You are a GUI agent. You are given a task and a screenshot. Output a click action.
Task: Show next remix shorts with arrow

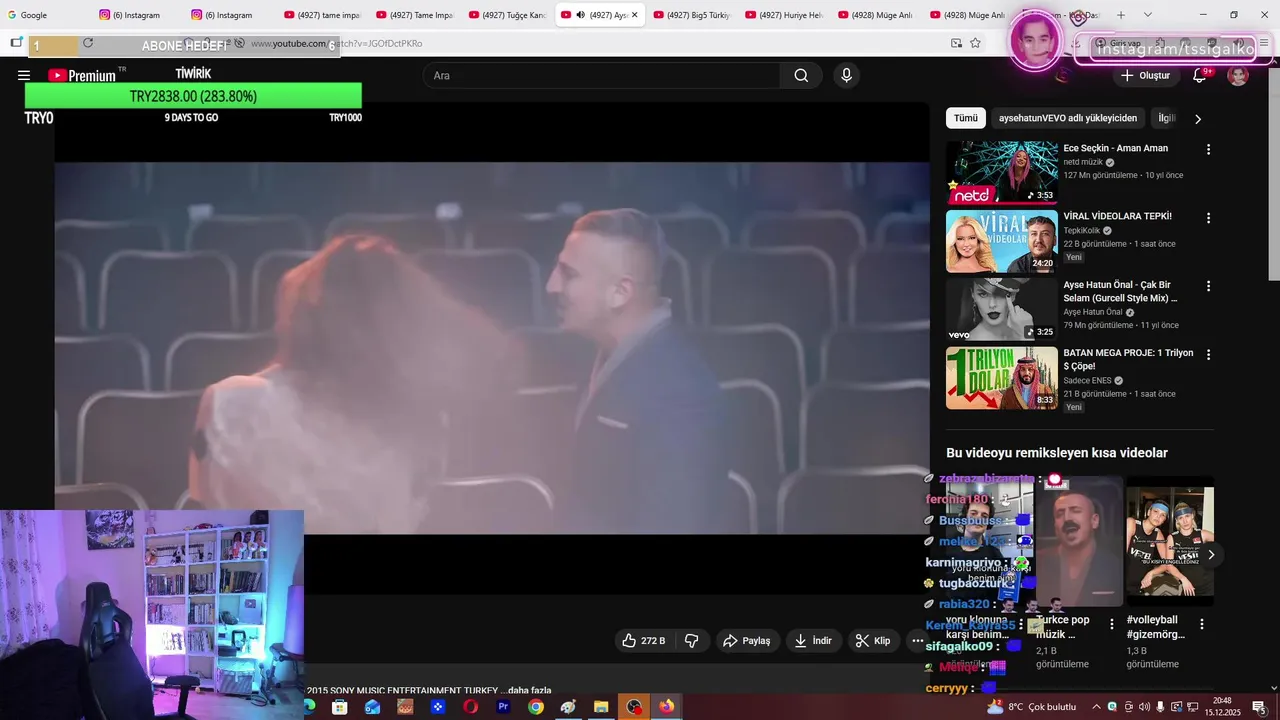[x=1211, y=554]
